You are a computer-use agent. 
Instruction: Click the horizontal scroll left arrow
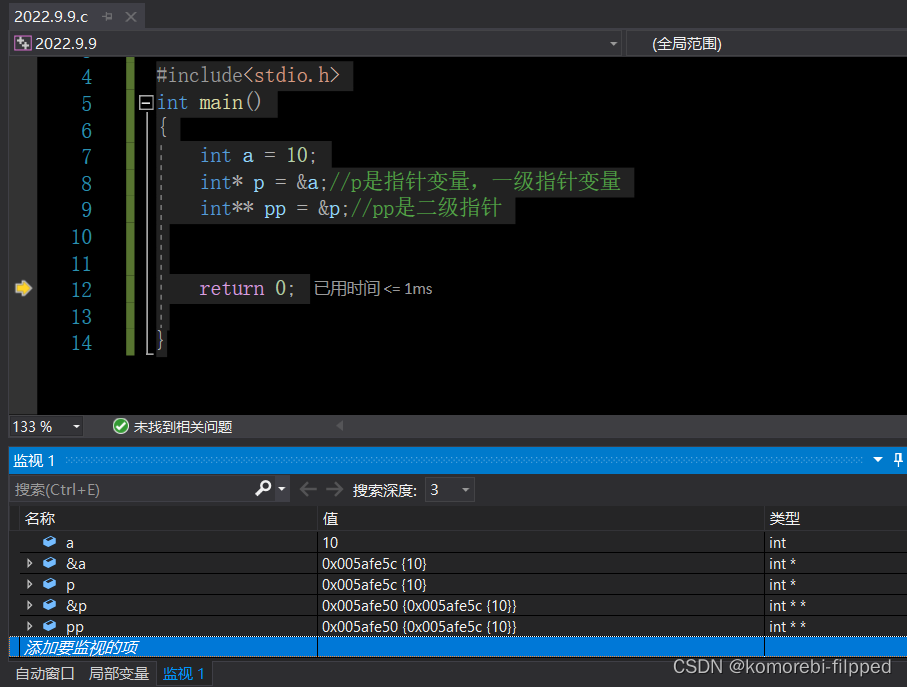coord(340,426)
